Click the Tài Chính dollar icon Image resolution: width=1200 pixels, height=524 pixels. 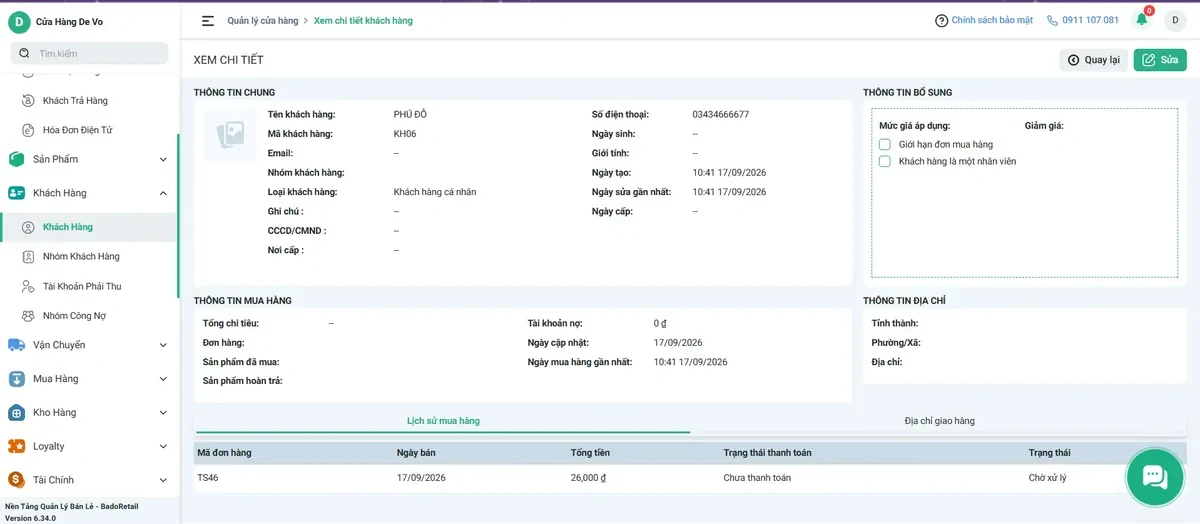[x=16, y=480]
